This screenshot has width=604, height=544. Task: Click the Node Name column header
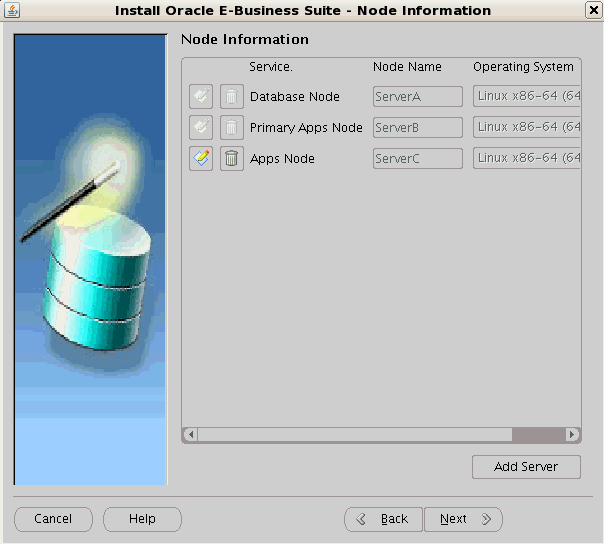coord(407,67)
